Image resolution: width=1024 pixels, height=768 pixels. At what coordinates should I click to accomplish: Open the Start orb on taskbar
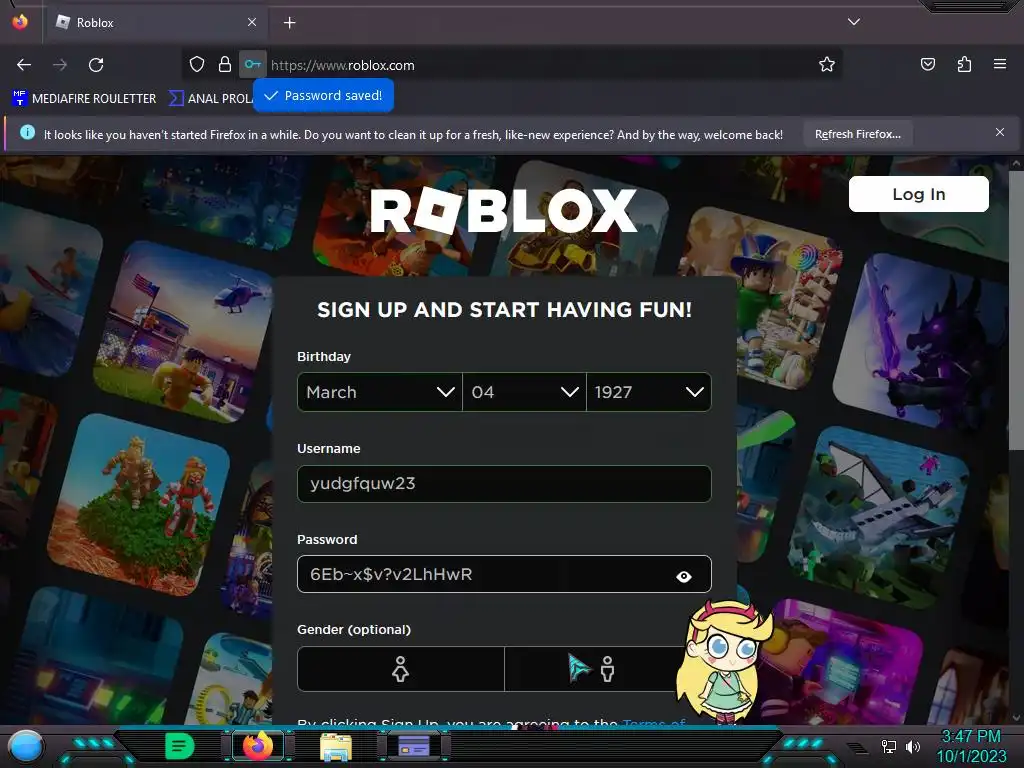(26, 746)
